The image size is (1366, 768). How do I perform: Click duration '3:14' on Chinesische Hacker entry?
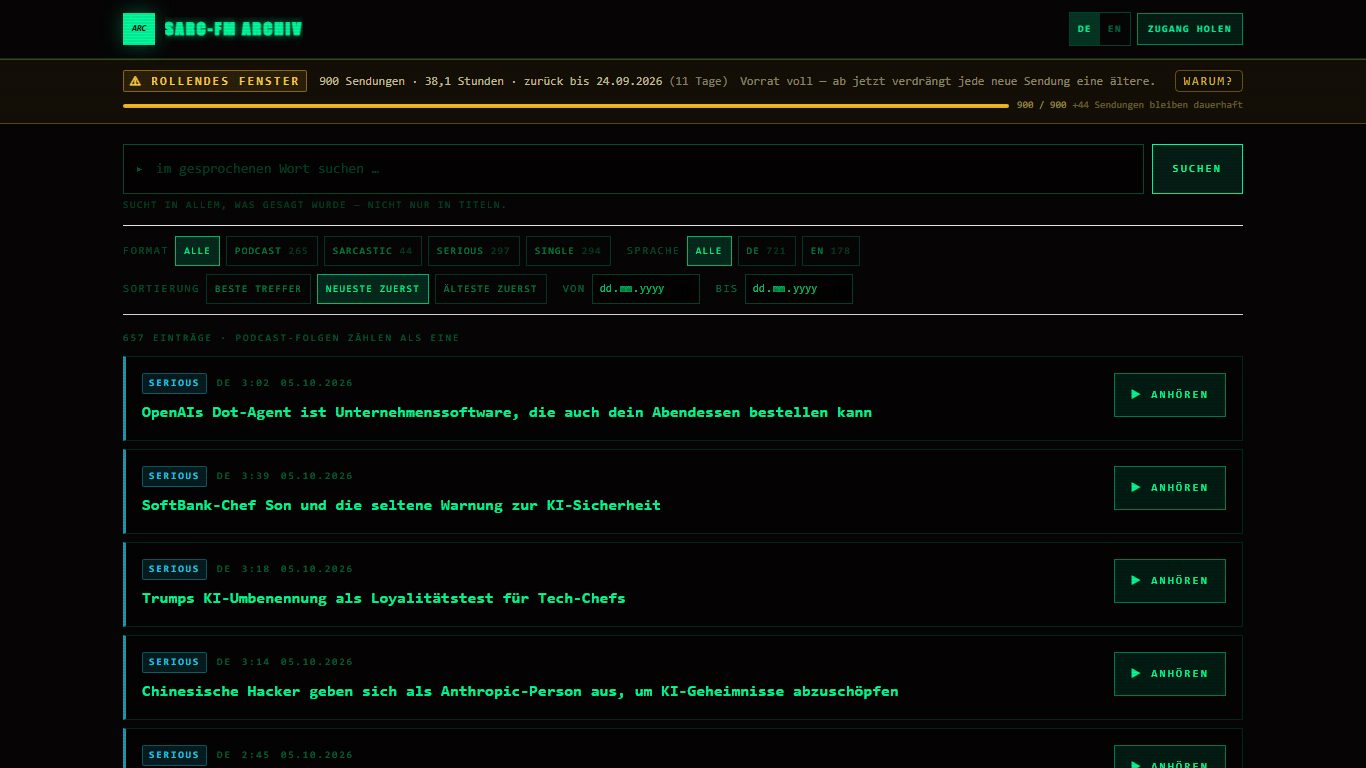pyautogui.click(x=255, y=662)
